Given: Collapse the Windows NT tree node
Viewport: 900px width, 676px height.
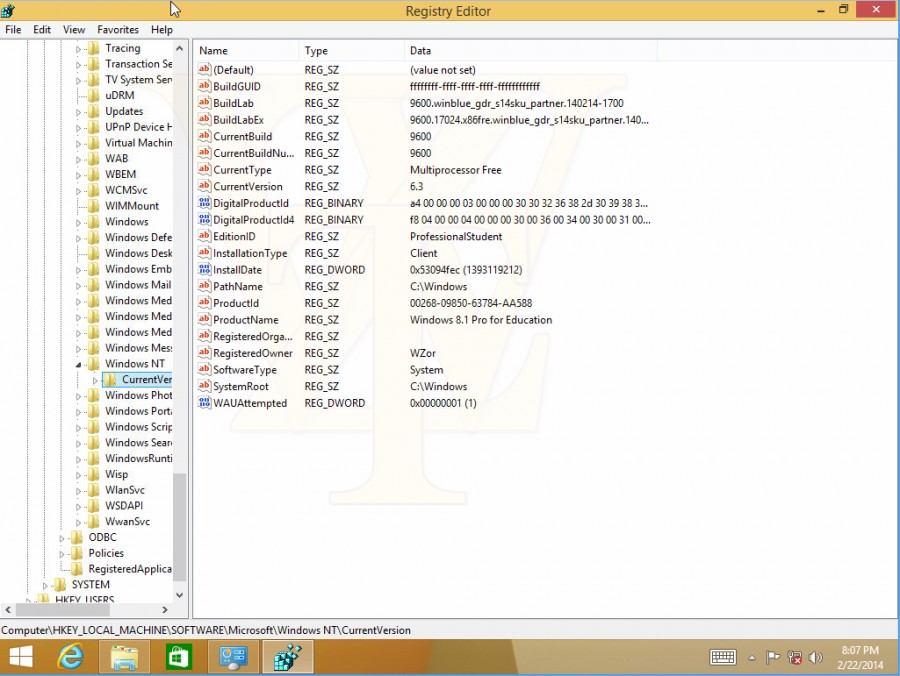Looking at the screenshot, I should click(79, 364).
